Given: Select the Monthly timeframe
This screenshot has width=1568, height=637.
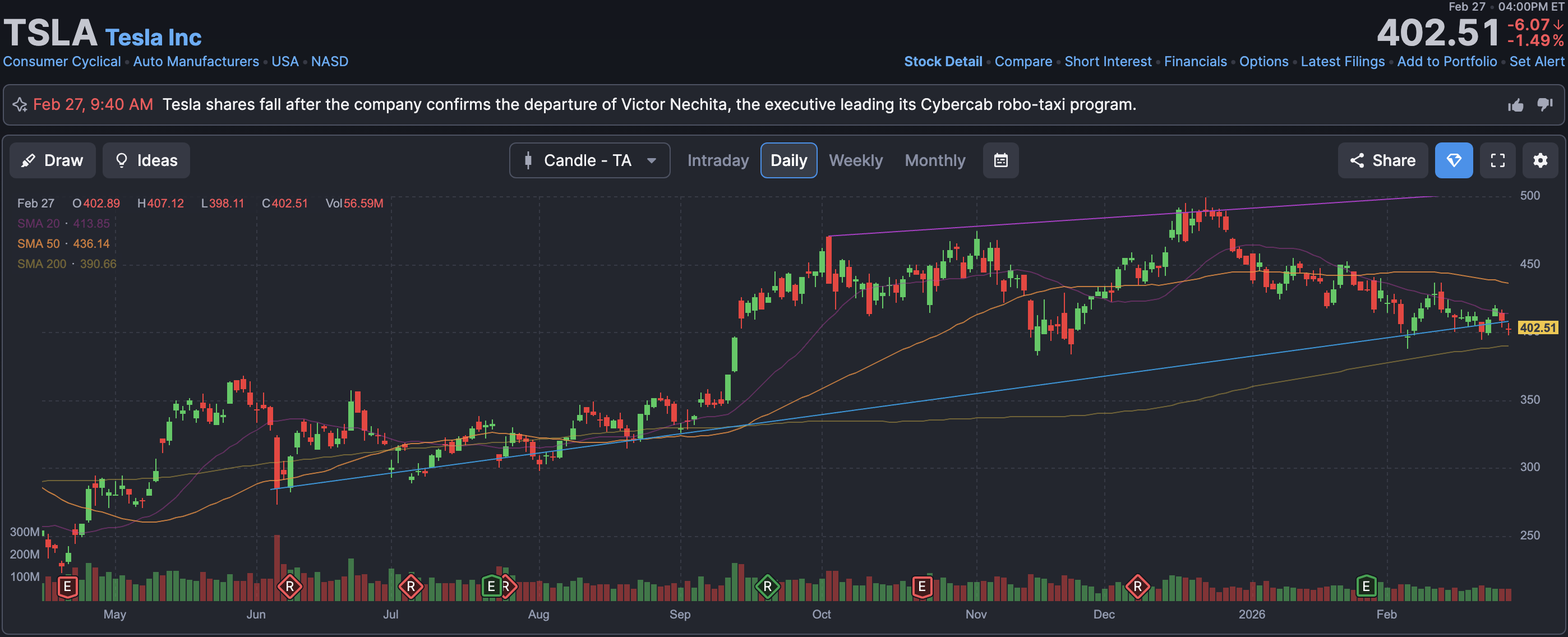Looking at the screenshot, I should click(934, 160).
